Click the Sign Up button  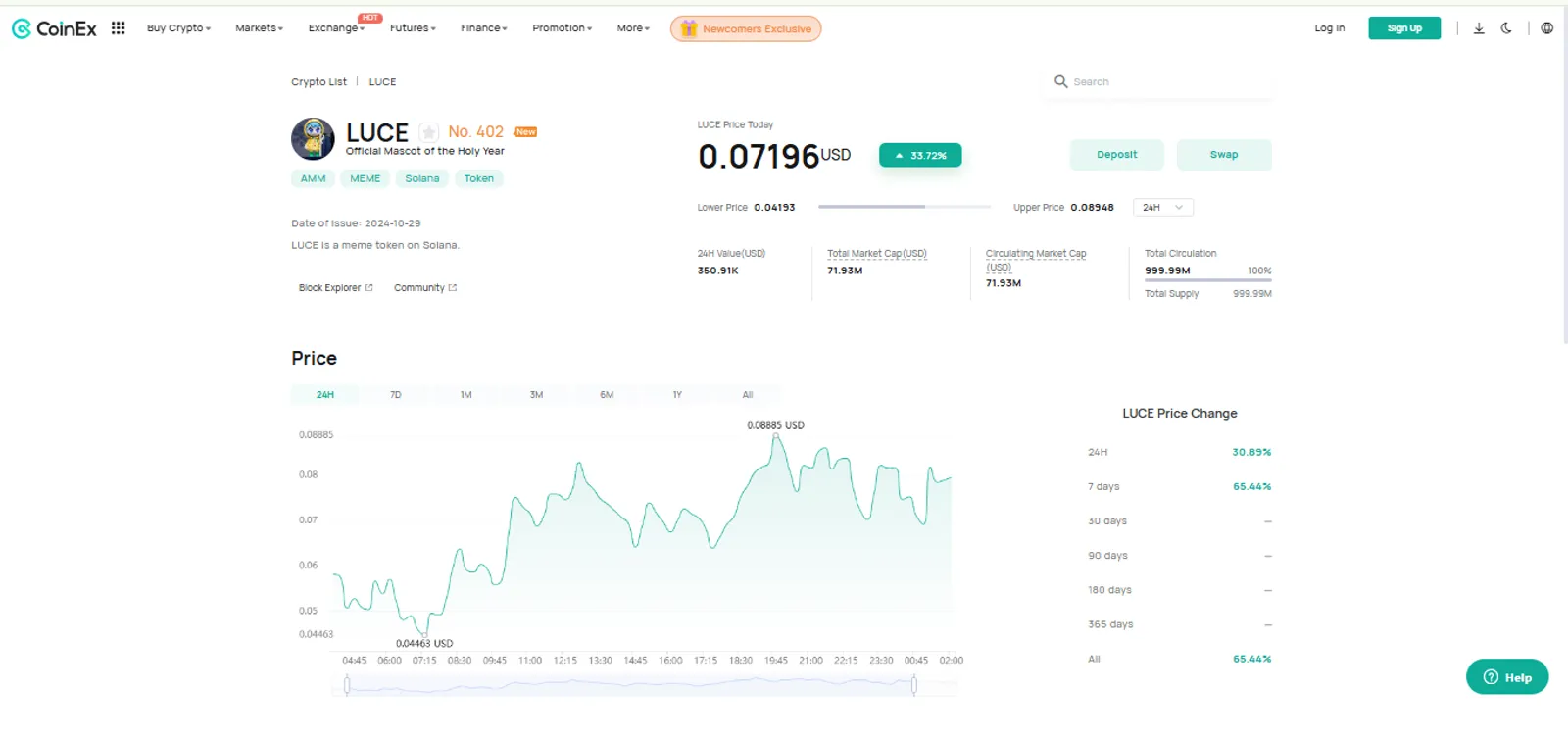(x=1404, y=28)
